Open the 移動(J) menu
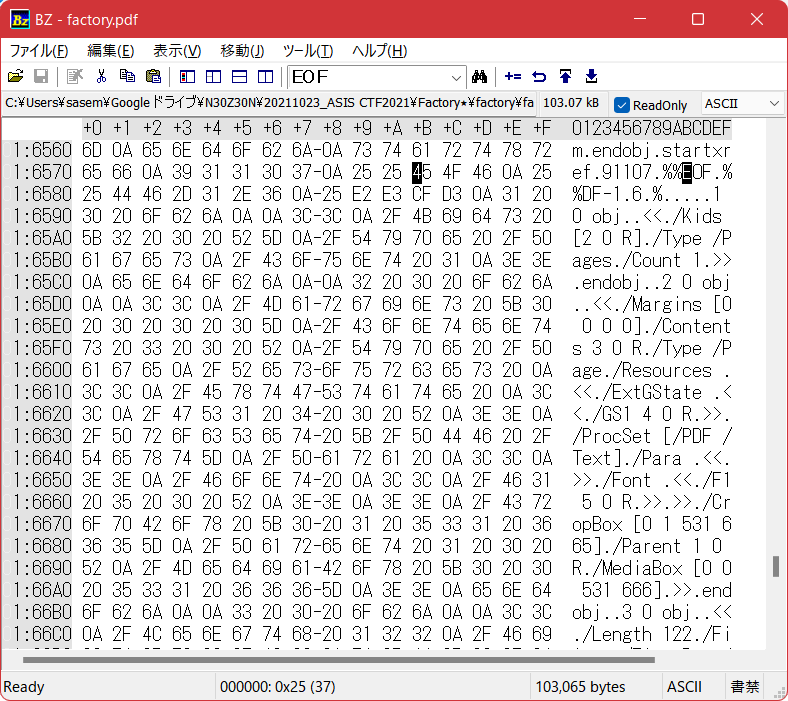The width and height of the screenshot is (788, 701). click(242, 51)
